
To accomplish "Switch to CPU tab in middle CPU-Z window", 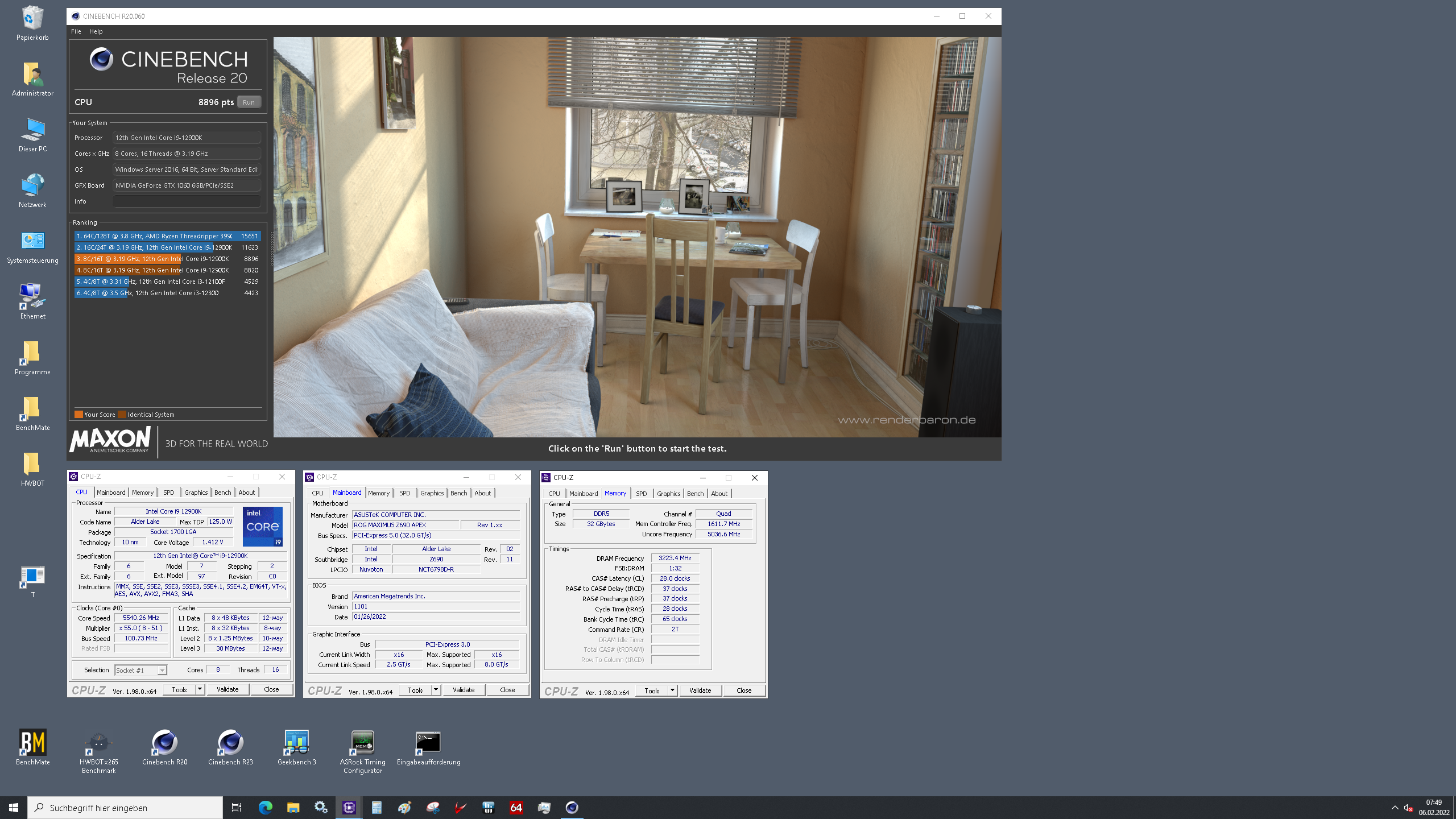I will pos(317,493).
